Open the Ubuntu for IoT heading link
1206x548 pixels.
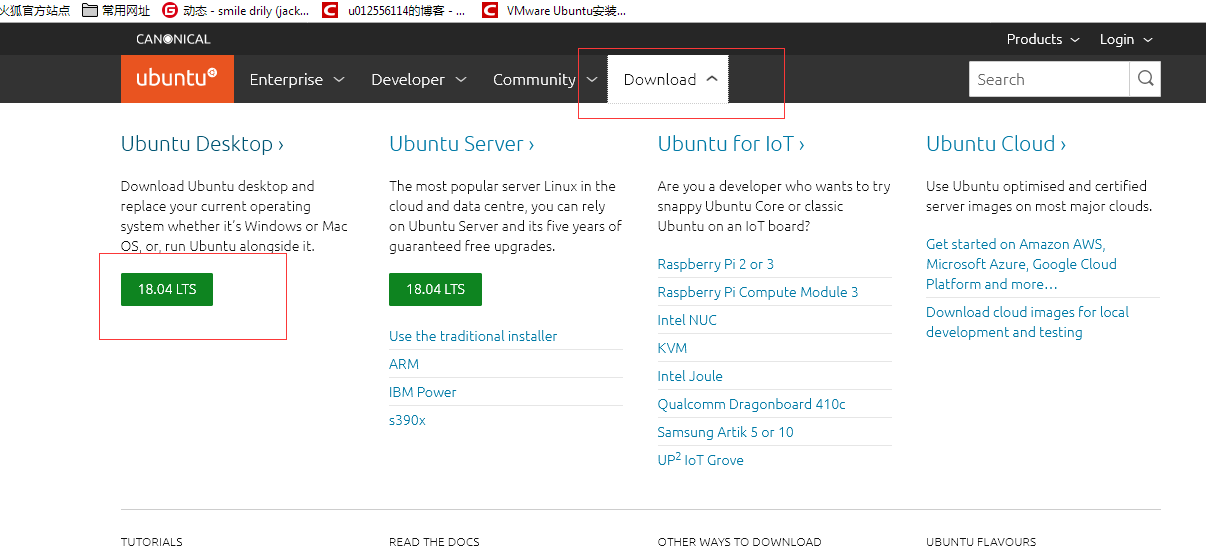tap(731, 144)
